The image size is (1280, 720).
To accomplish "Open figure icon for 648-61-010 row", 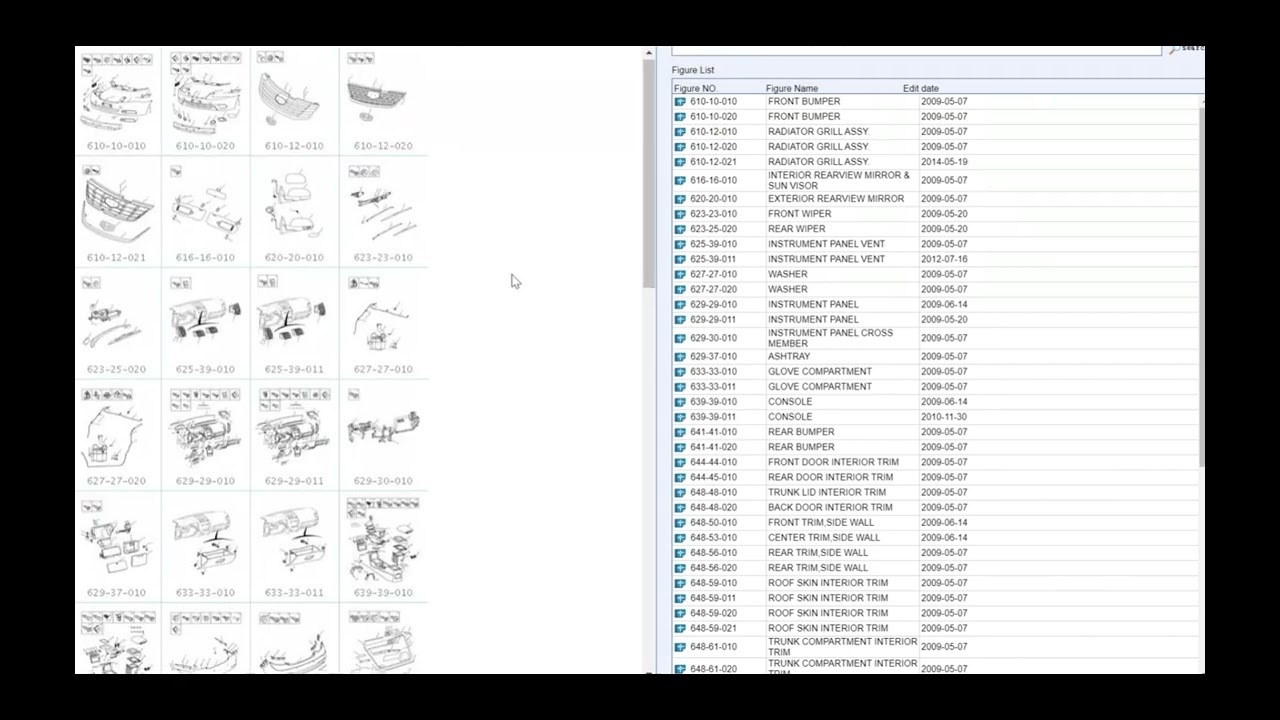I will 680,647.
